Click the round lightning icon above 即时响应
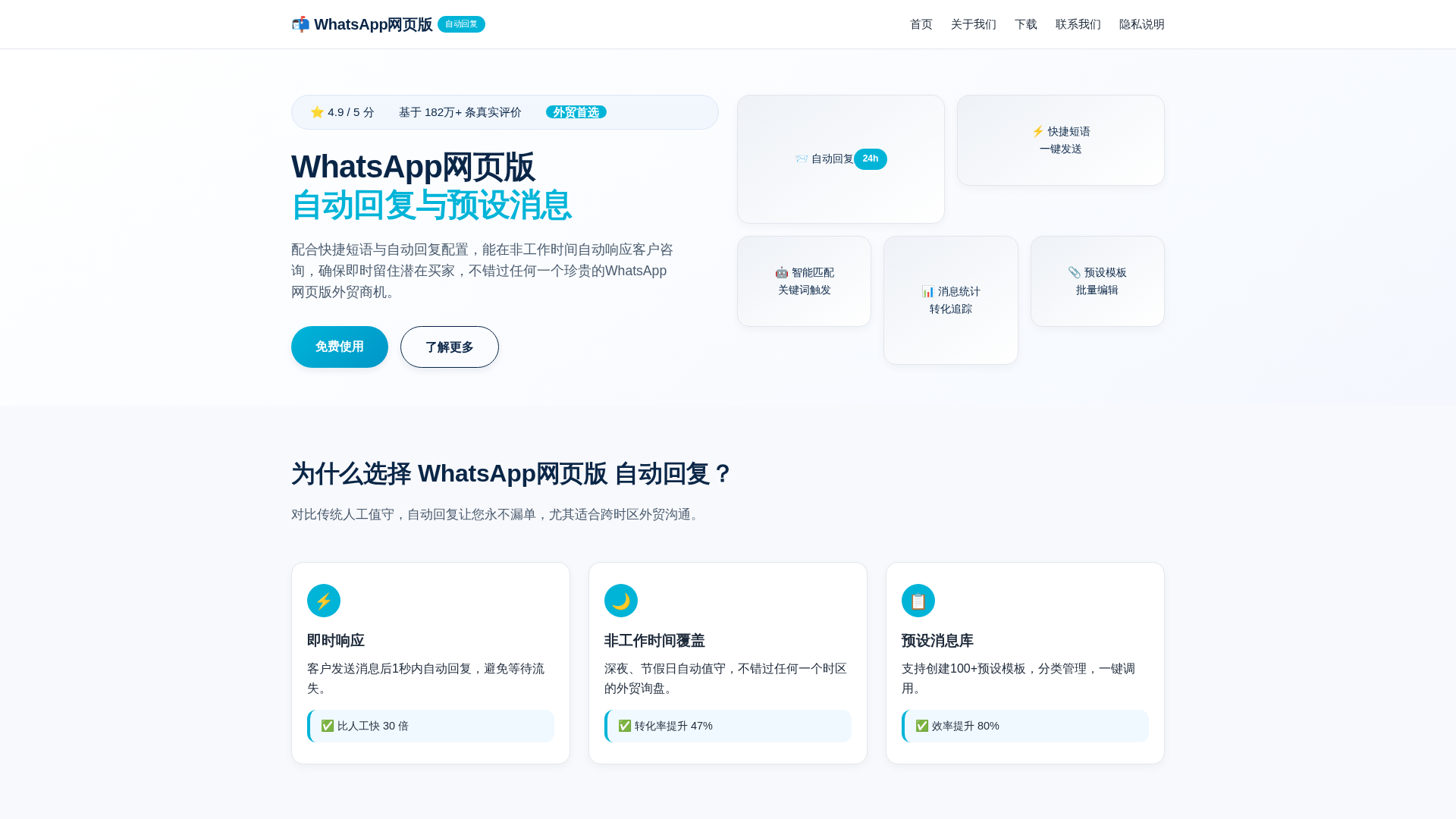This screenshot has width=1456, height=819. (324, 601)
